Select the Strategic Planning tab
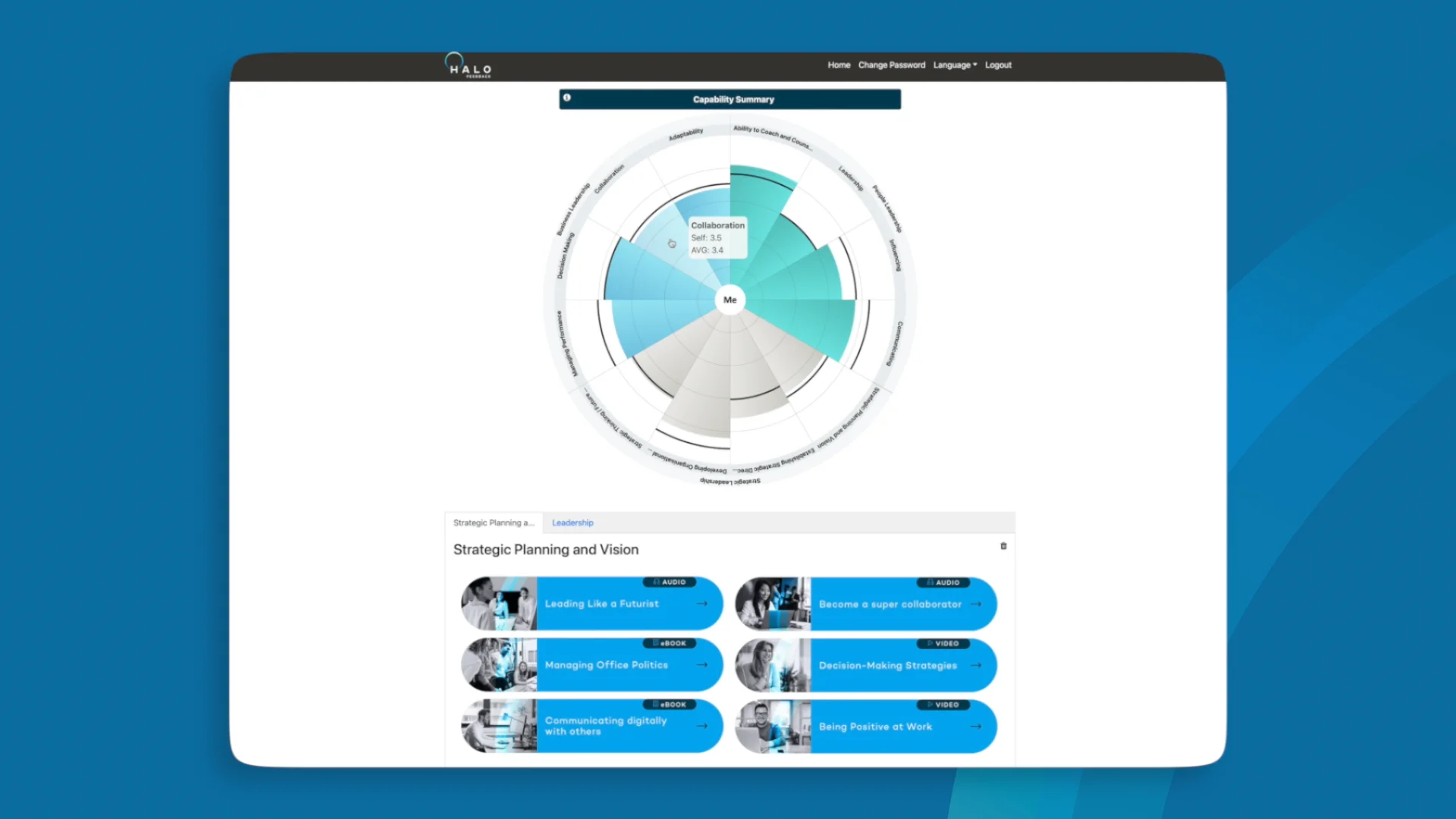1456x819 pixels. [493, 522]
